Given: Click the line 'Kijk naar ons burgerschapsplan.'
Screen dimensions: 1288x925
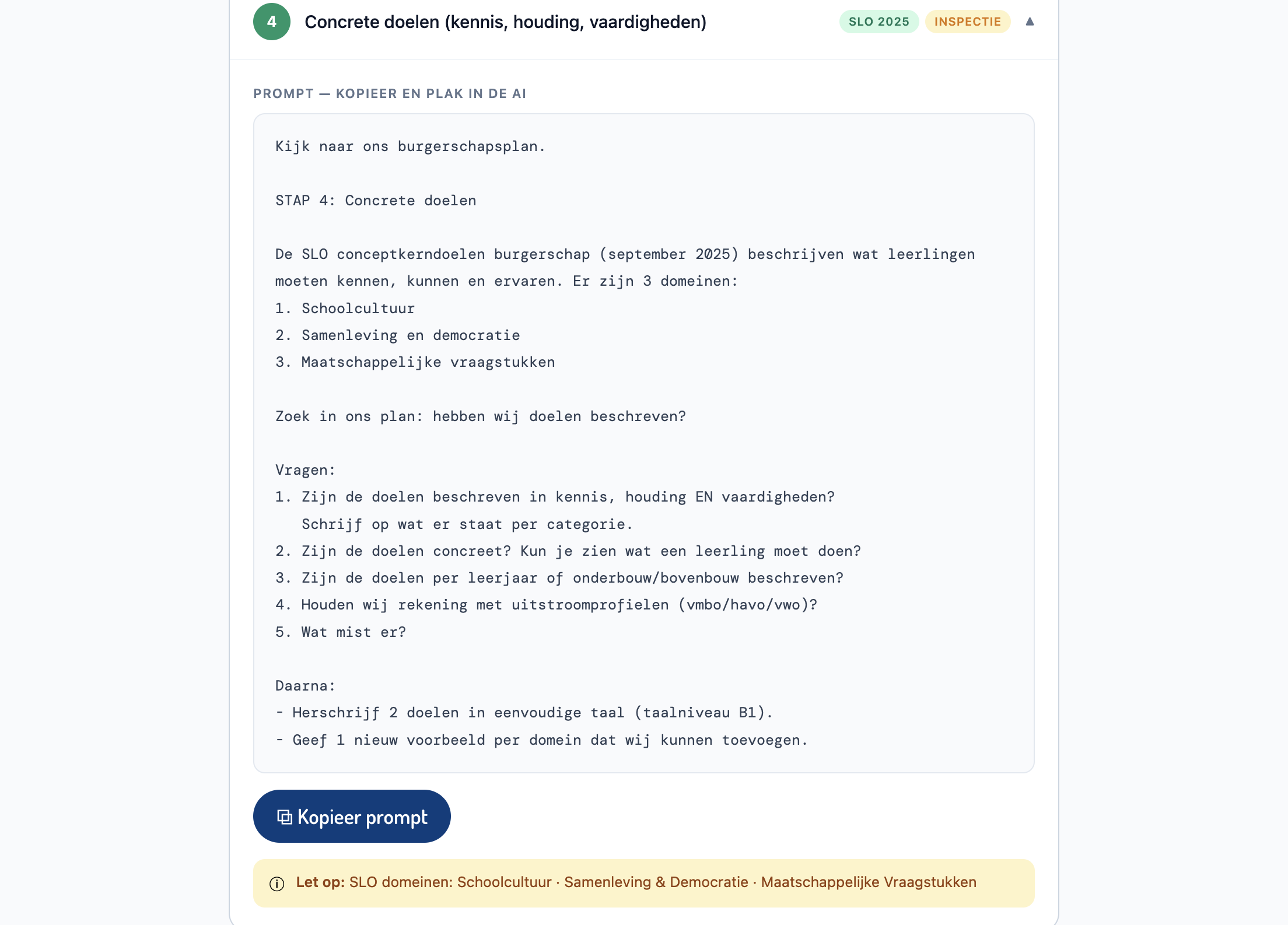Looking at the screenshot, I should click(410, 146).
